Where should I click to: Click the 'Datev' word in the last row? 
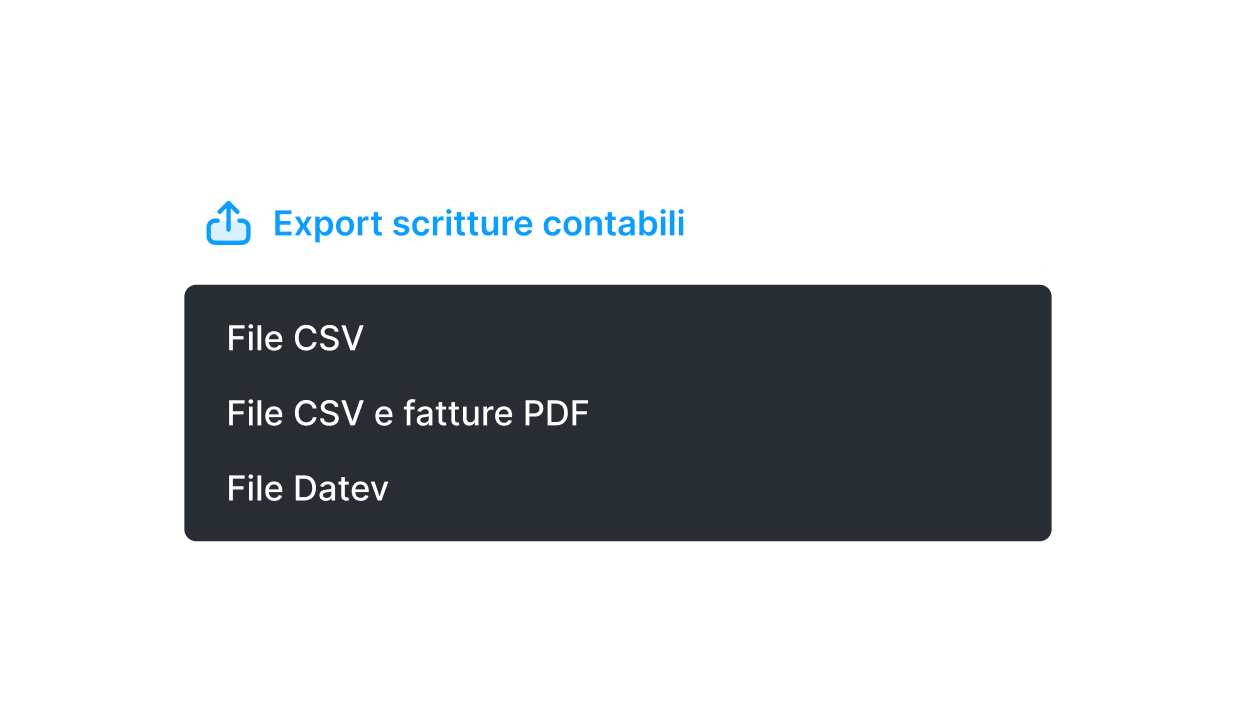340,489
